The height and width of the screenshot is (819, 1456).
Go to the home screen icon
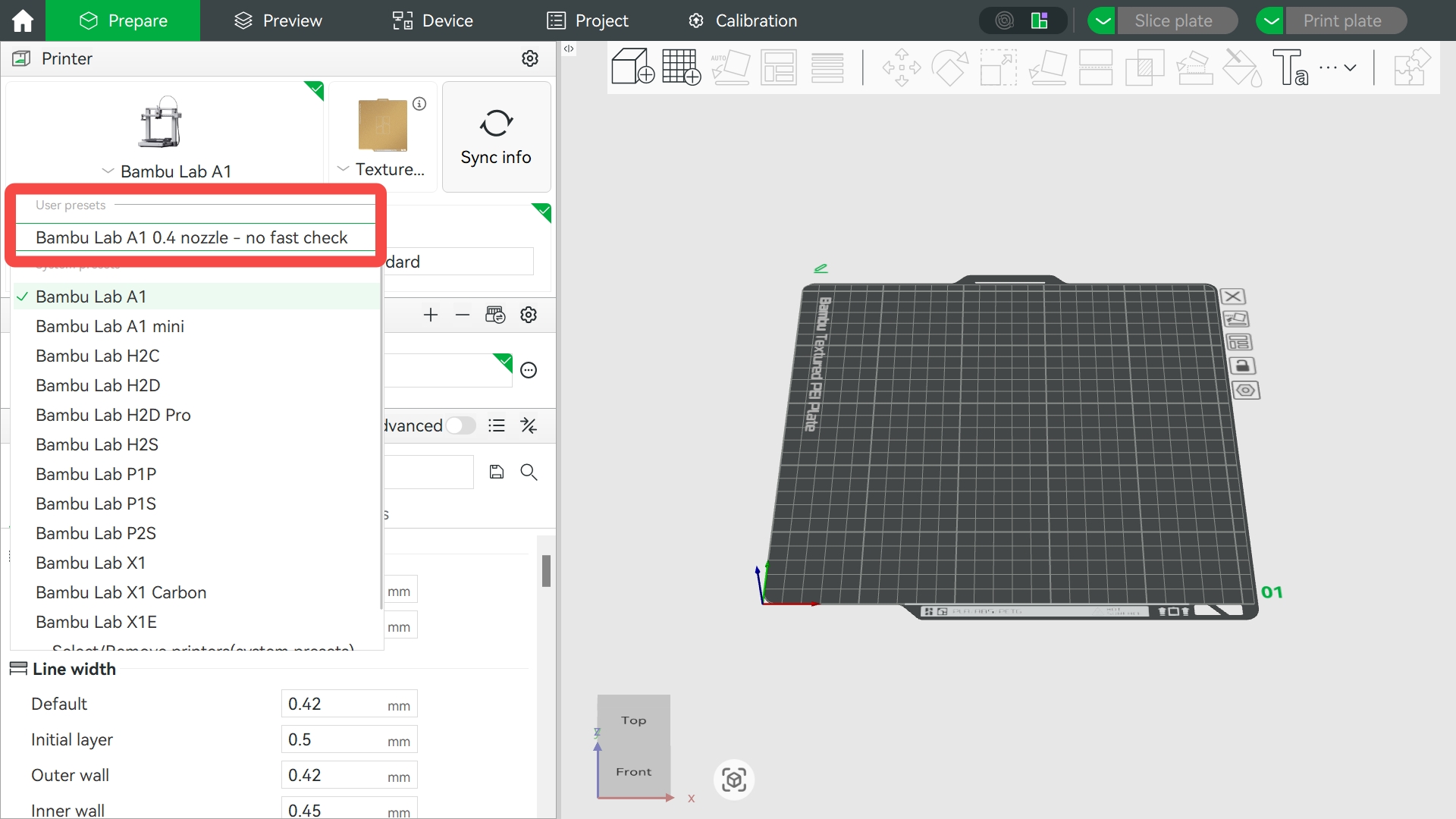tap(23, 20)
